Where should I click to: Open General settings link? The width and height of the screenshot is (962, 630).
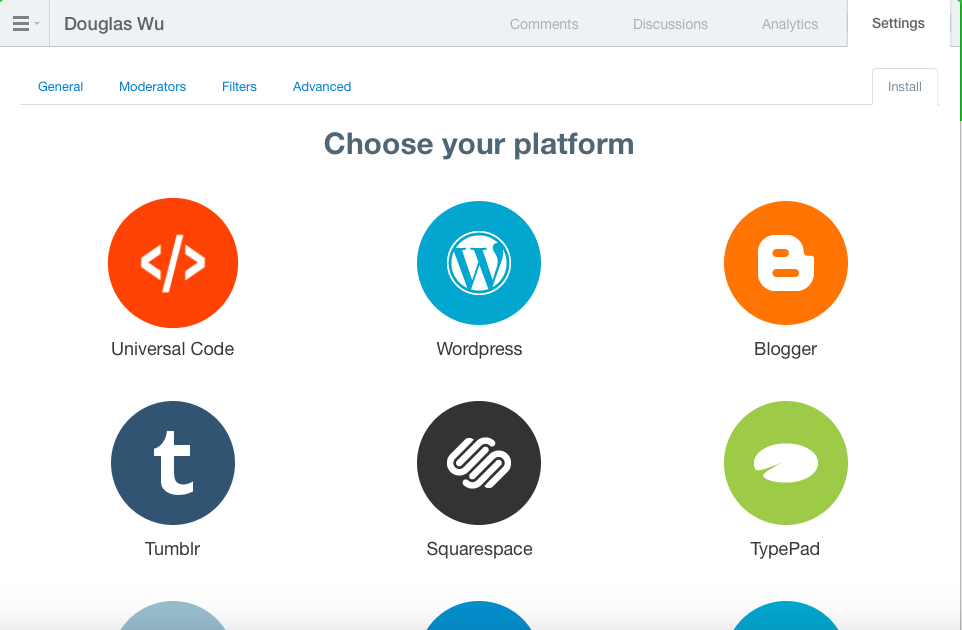pos(60,86)
